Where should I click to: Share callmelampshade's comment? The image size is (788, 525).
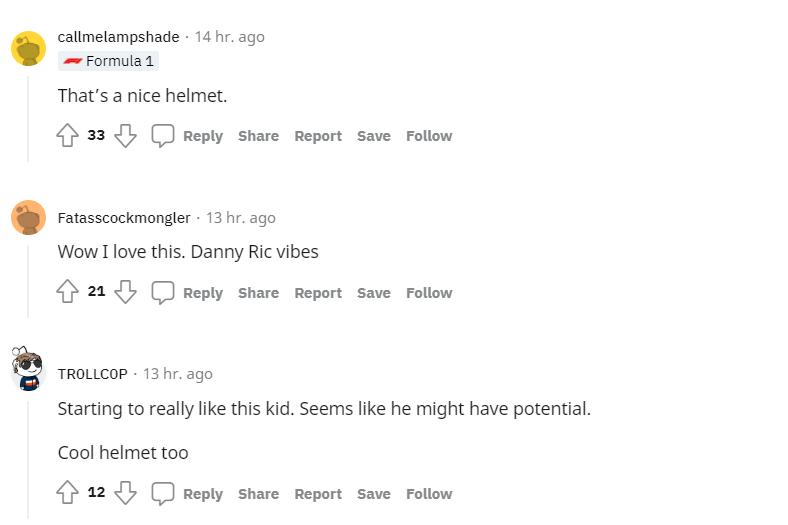pos(258,136)
